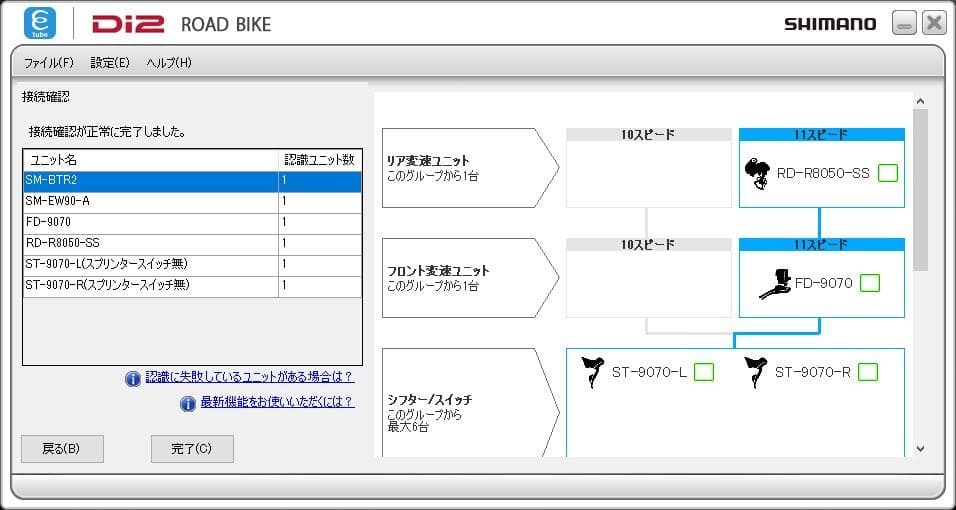
Task: Click the scrollbar down arrow
Action: click(920, 449)
